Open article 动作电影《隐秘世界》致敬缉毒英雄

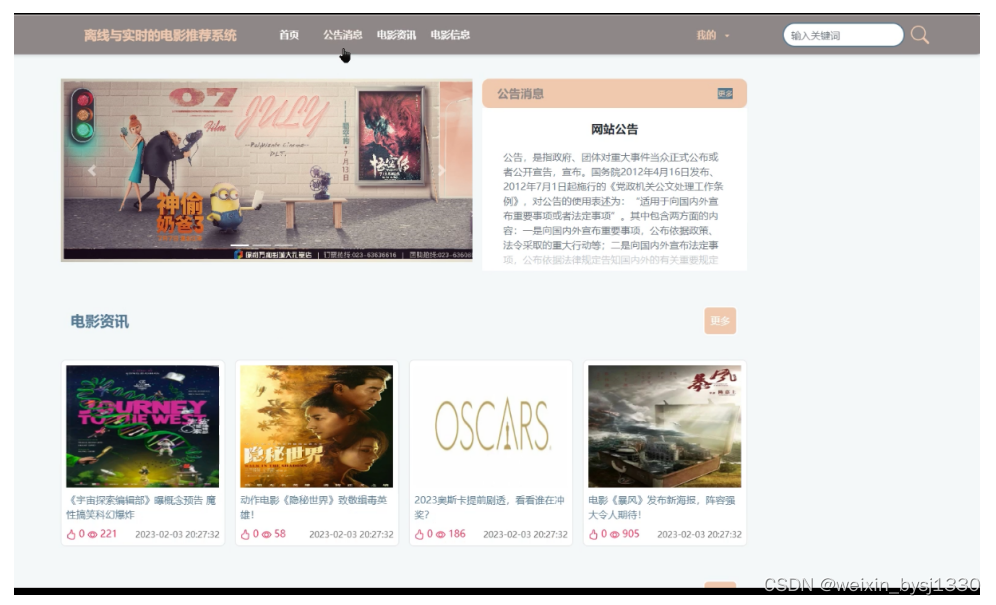[314, 507]
